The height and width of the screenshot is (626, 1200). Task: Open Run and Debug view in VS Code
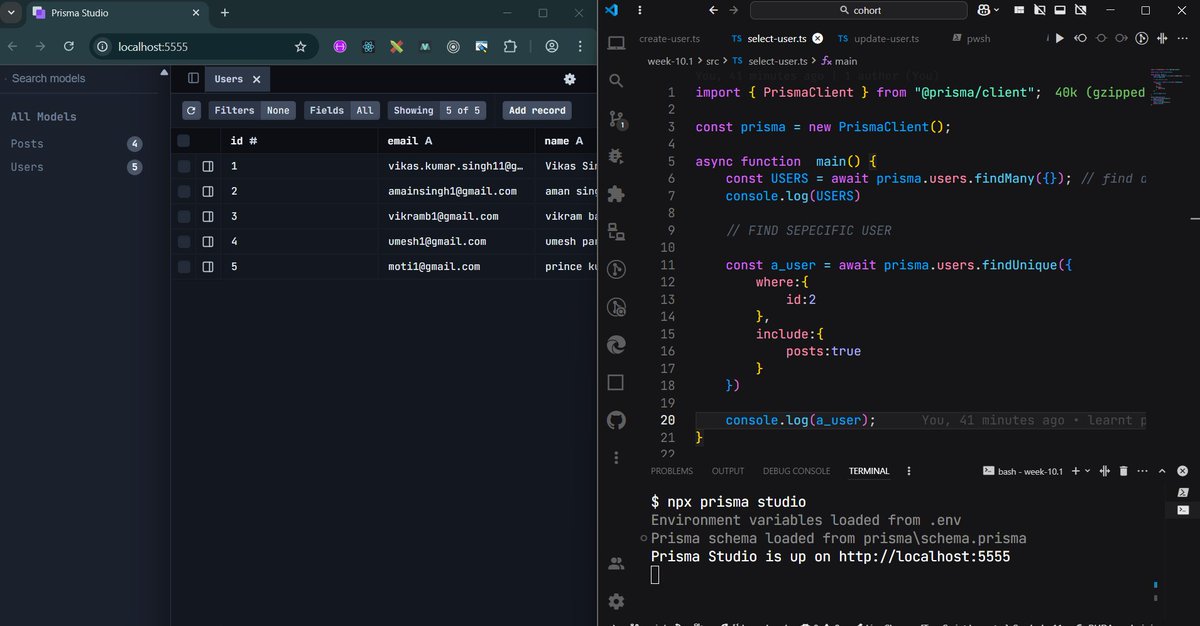coord(616,156)
